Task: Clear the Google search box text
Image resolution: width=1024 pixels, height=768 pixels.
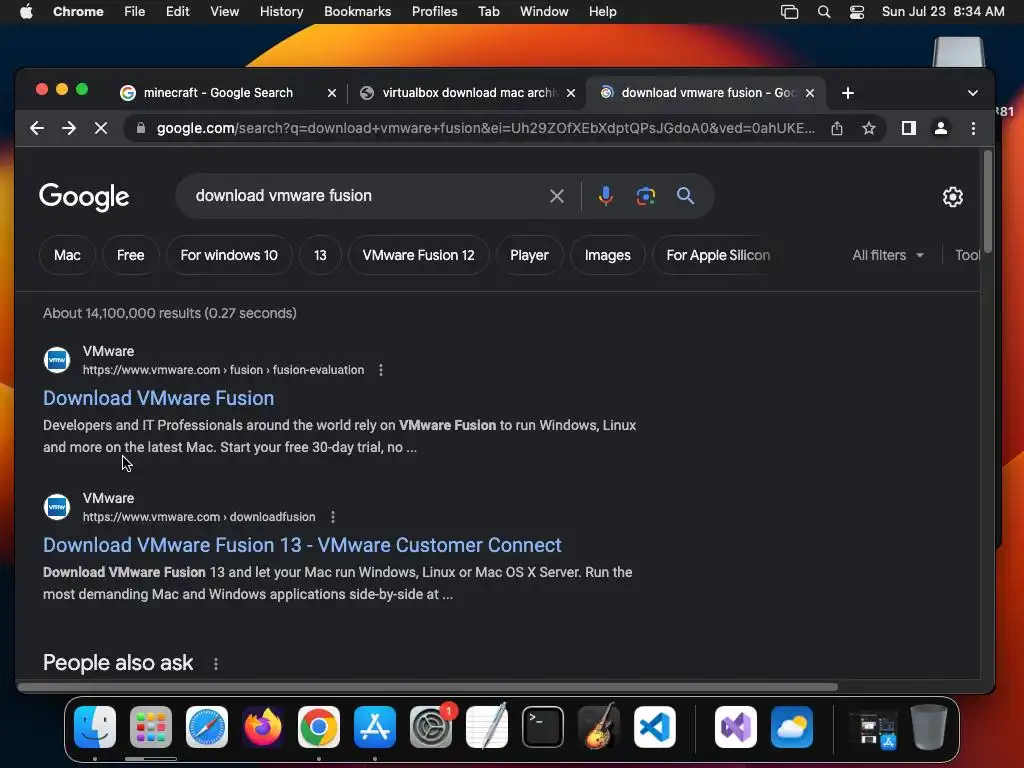Action: pos(556,196)
